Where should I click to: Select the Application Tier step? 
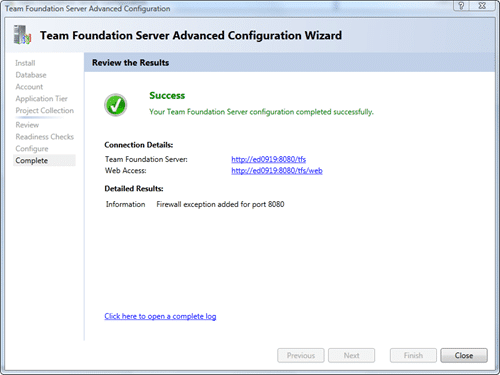(x=42, y=99)
